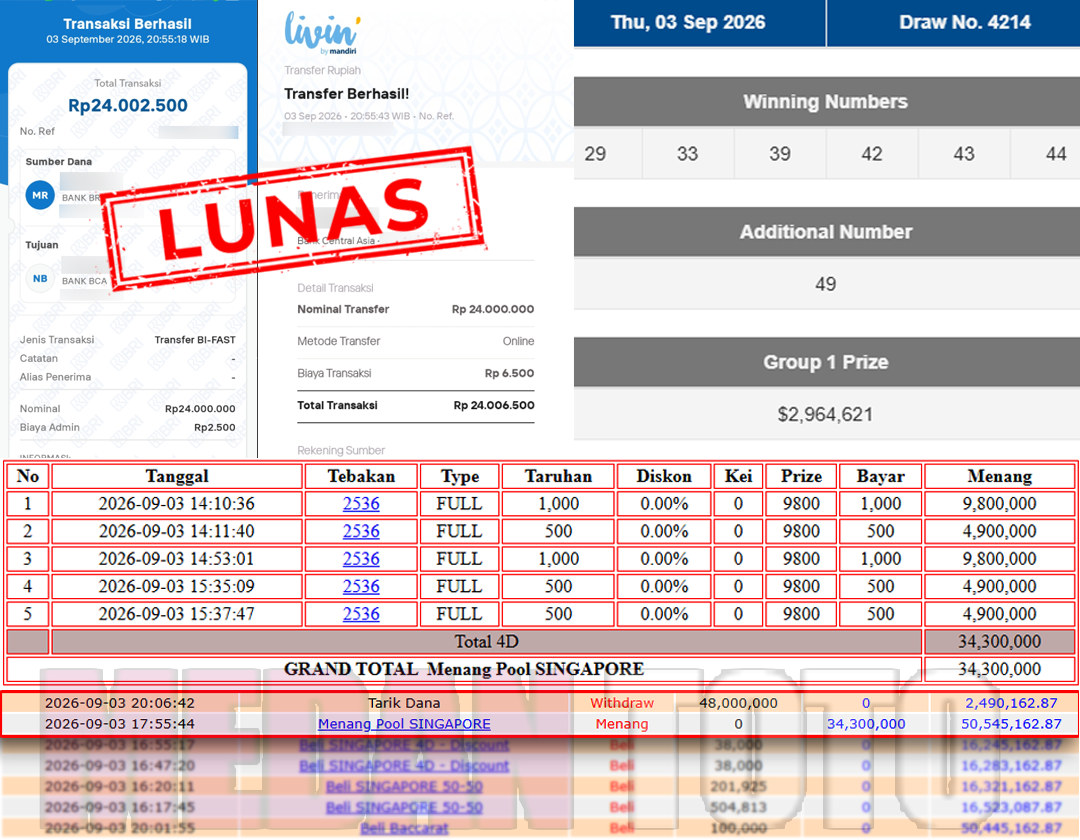1080x840 pixels.
Task: Open the 2536 link at 15:35:09
Action: pos(361,586)
